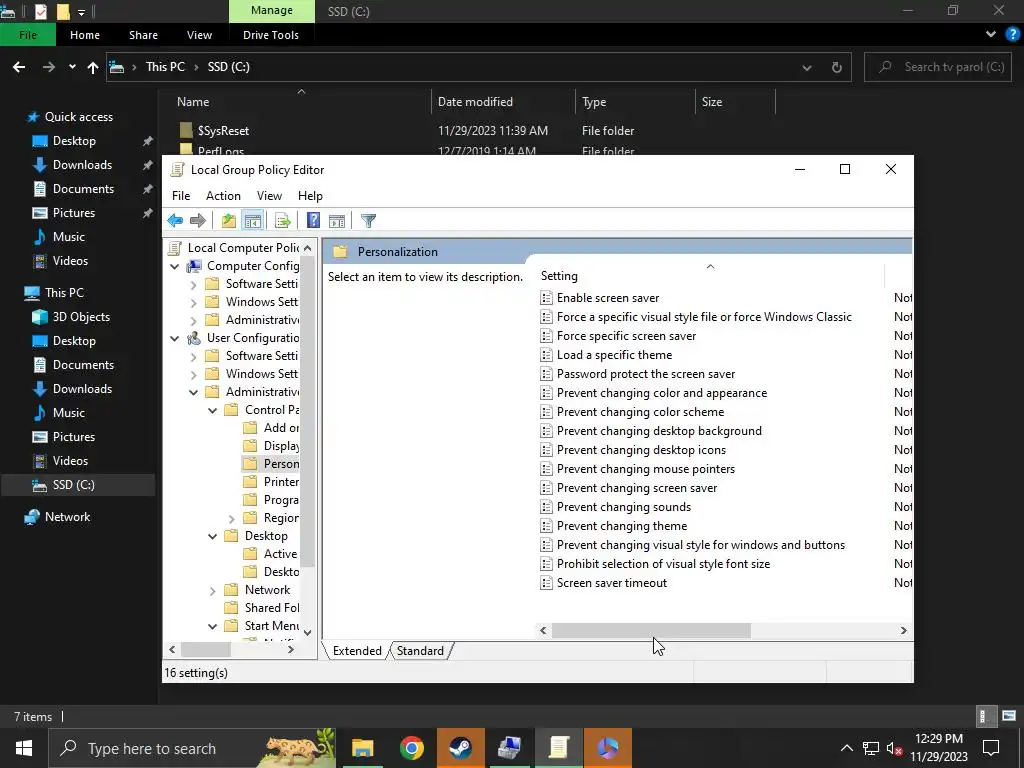The width and height of the screenshot is (1024, 768).
Task: Sort by the Setting column header
Action: [711, 276]
